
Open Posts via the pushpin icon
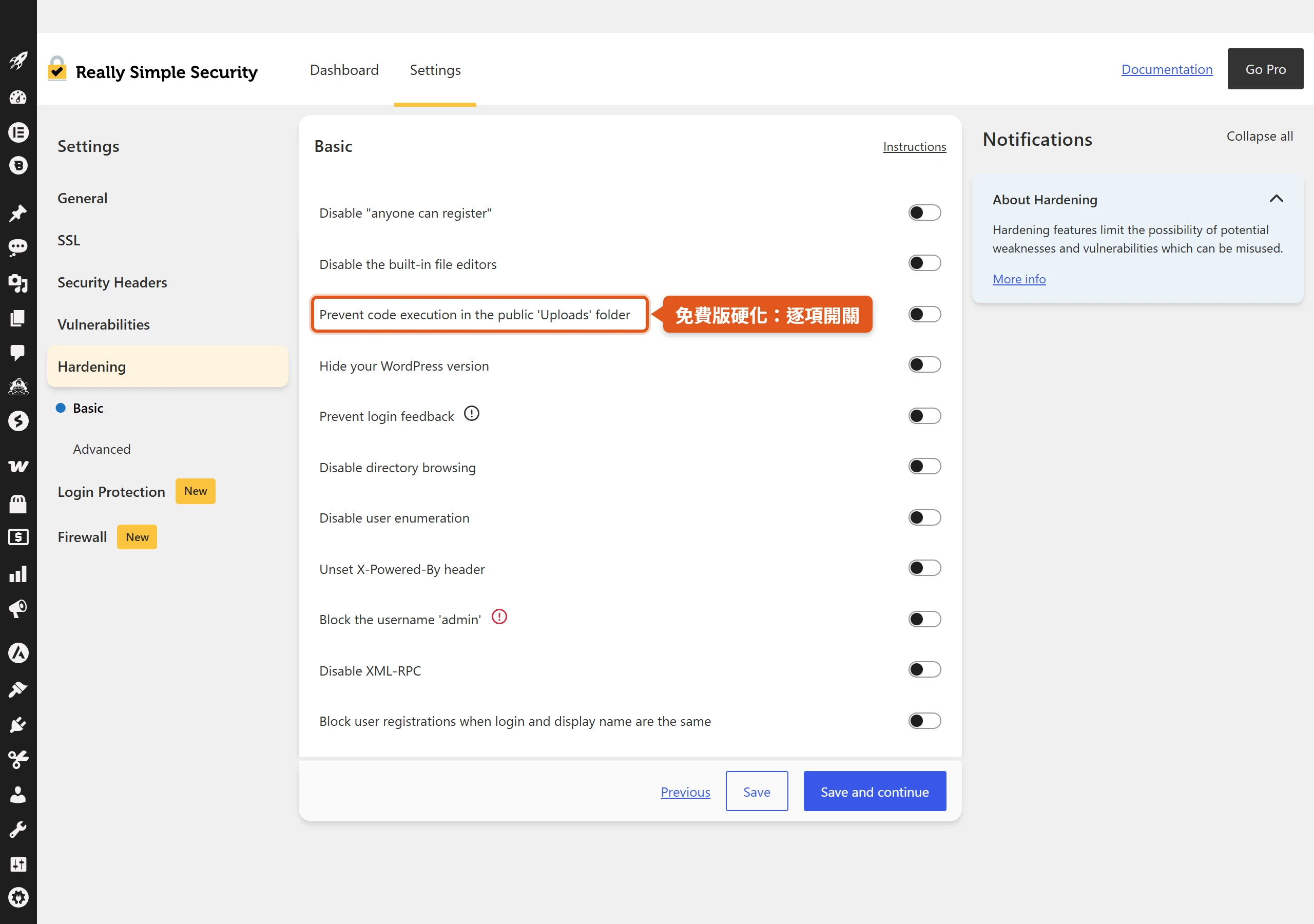[18, 213]
